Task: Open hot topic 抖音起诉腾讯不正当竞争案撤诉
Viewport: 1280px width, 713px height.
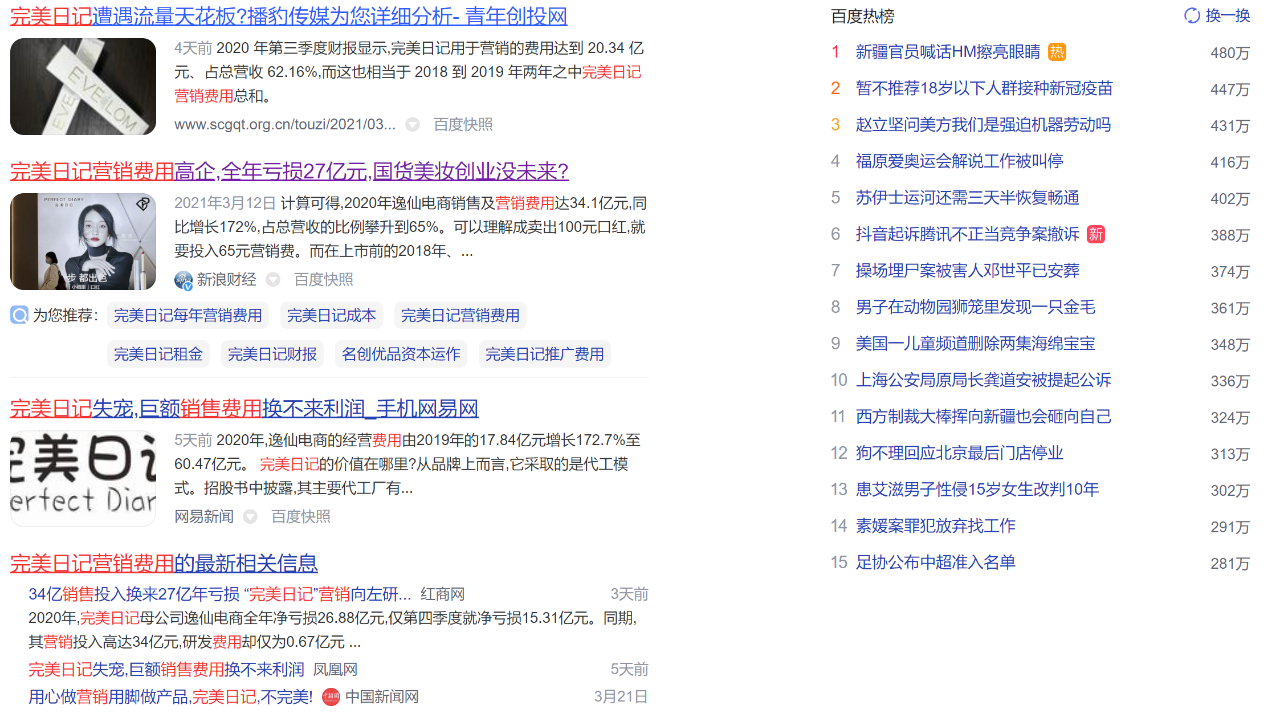Action: click(968, 234)
